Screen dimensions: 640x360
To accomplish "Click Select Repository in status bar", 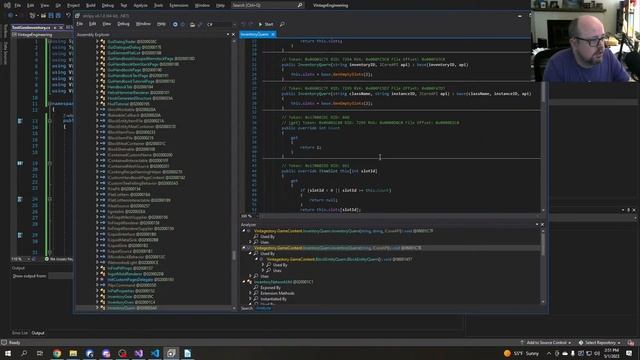I will tap(599, 342).
